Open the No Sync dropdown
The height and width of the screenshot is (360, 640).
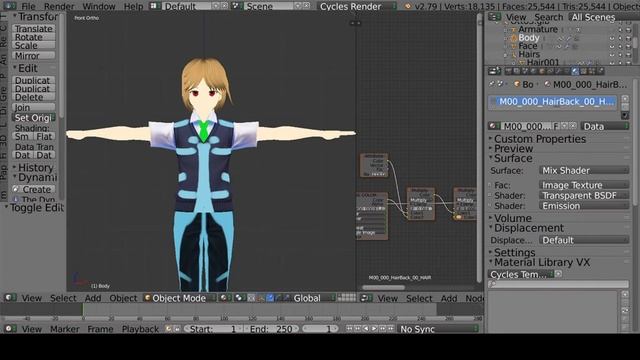click(x=438, y=329)
